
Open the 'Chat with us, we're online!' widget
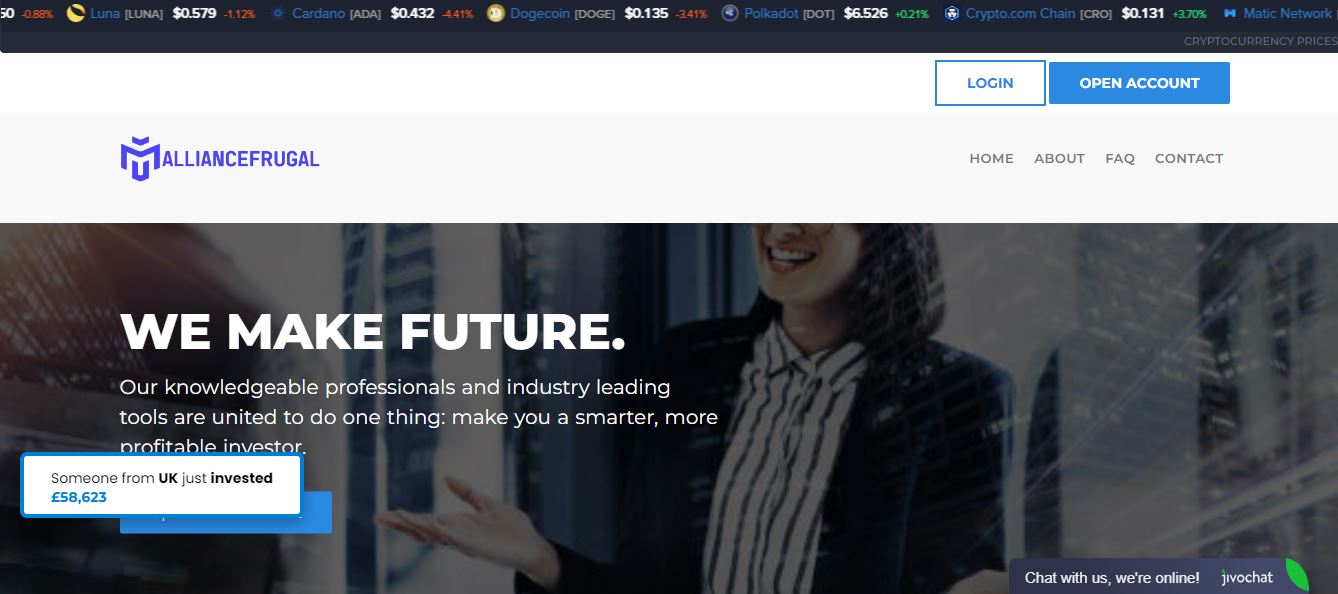[x=1112, y=577]
